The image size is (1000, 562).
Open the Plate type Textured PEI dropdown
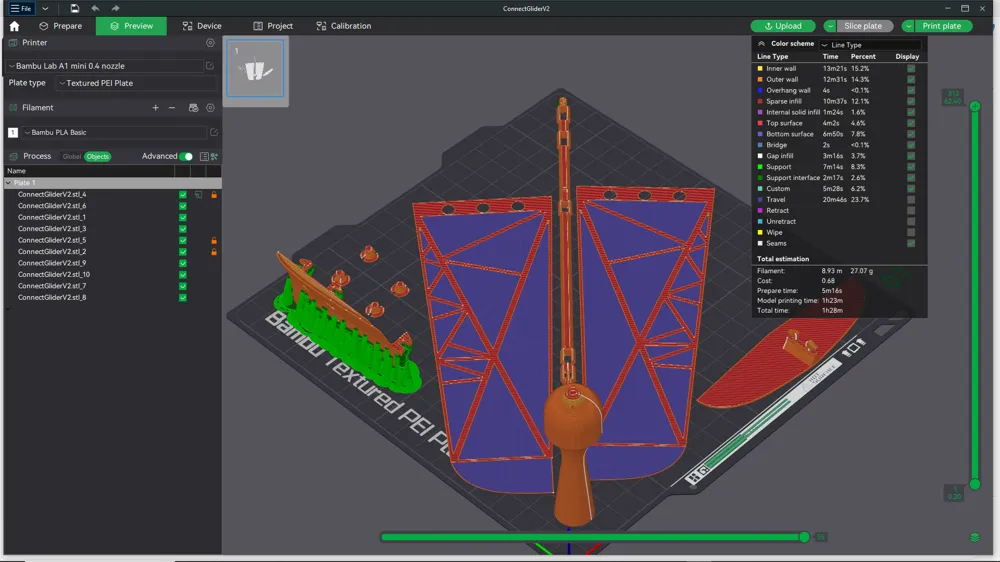136,83
